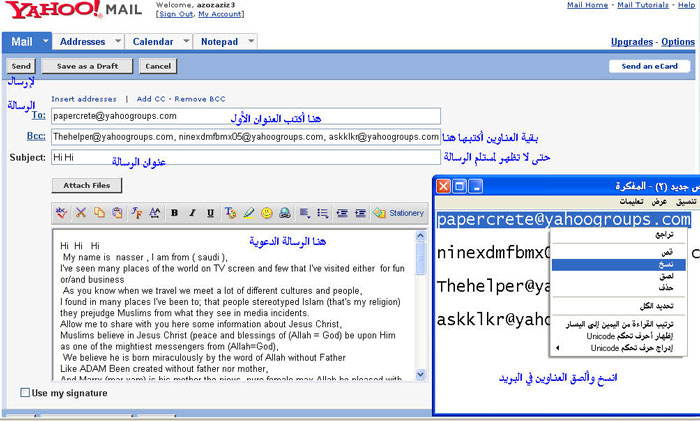Image resolution: width=700 pixels, height=421 pixels.
Task: Choose تراجع (Undo) in the context menu
Action: [x=618, y=234]
